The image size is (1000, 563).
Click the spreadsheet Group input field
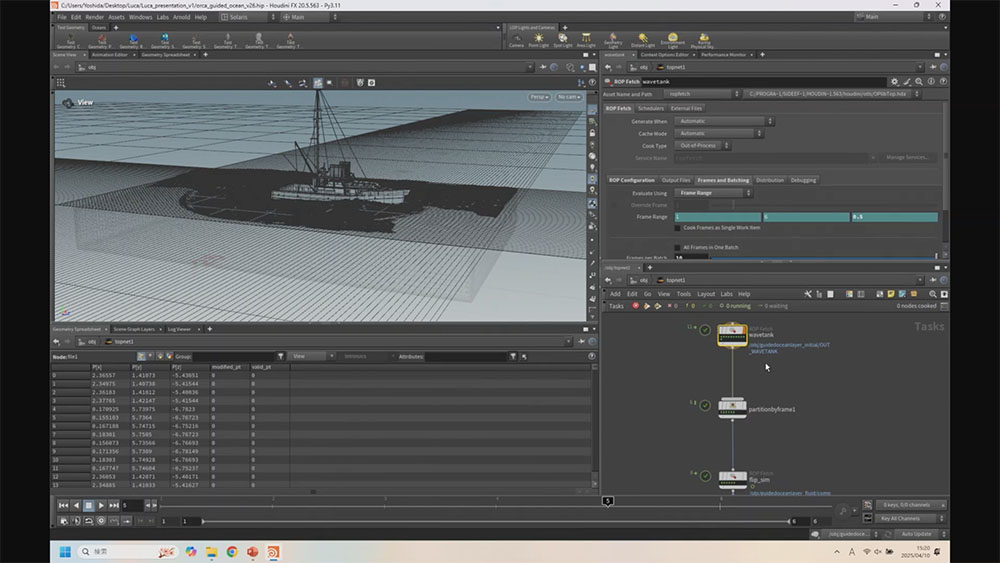point(235,356)
